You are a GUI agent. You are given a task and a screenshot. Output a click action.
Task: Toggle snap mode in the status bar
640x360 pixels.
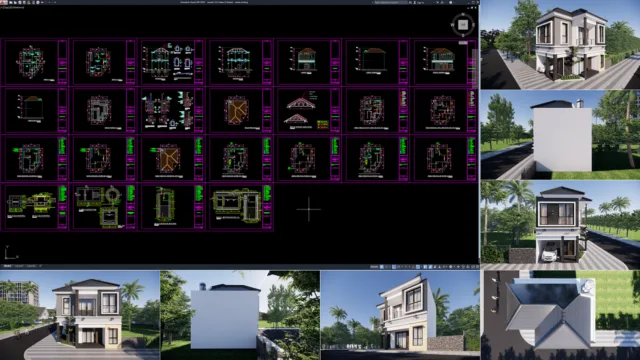(387, 267)
